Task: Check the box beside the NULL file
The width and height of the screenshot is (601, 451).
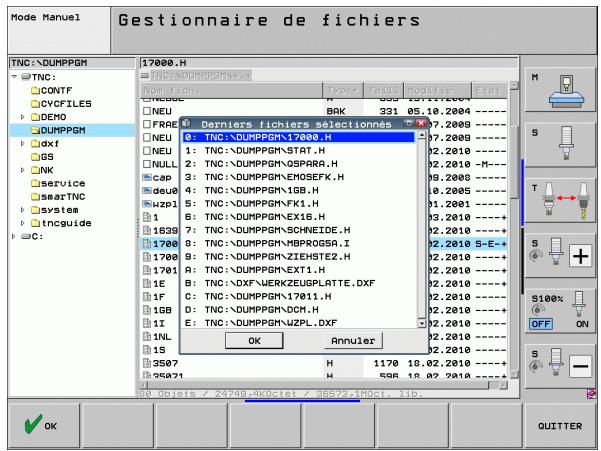Action: (x=147, y=164)
